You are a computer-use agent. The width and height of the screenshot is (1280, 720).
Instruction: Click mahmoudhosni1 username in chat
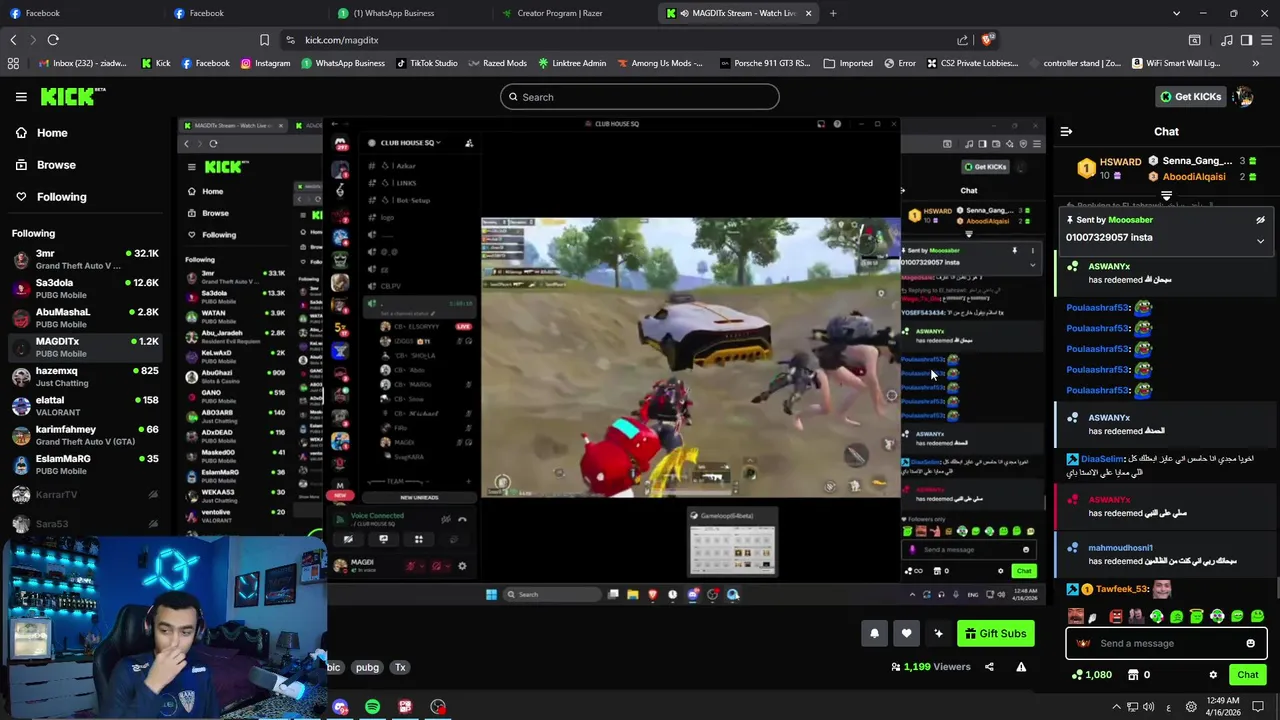[1120, 548]
